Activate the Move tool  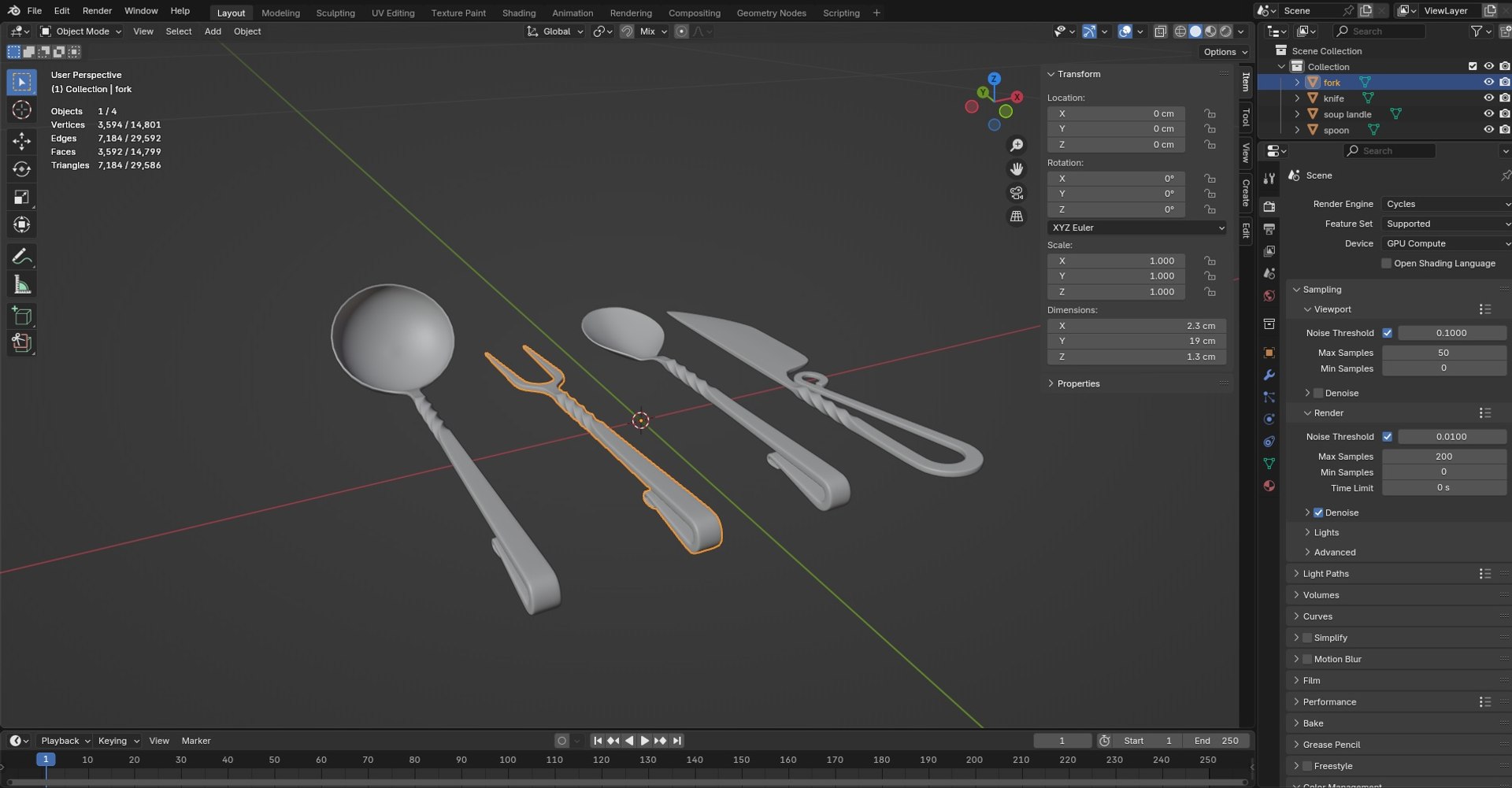[21, 141]
